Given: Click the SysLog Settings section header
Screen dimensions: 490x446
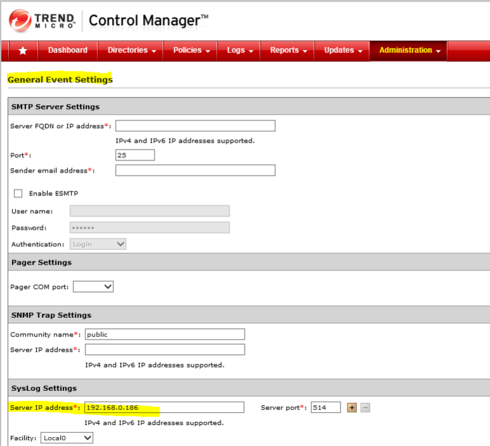Looking at the screenshot, I should coord(44,388).
